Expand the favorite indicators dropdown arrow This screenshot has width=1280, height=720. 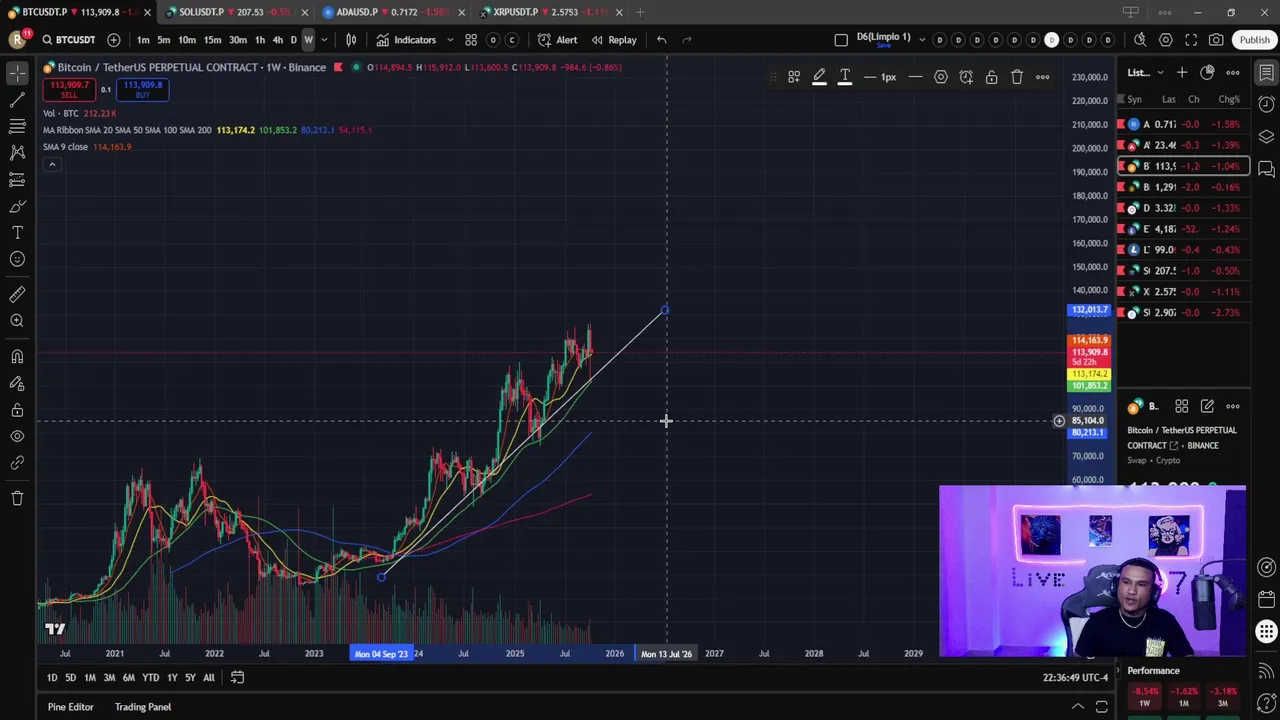pos(450,40)
